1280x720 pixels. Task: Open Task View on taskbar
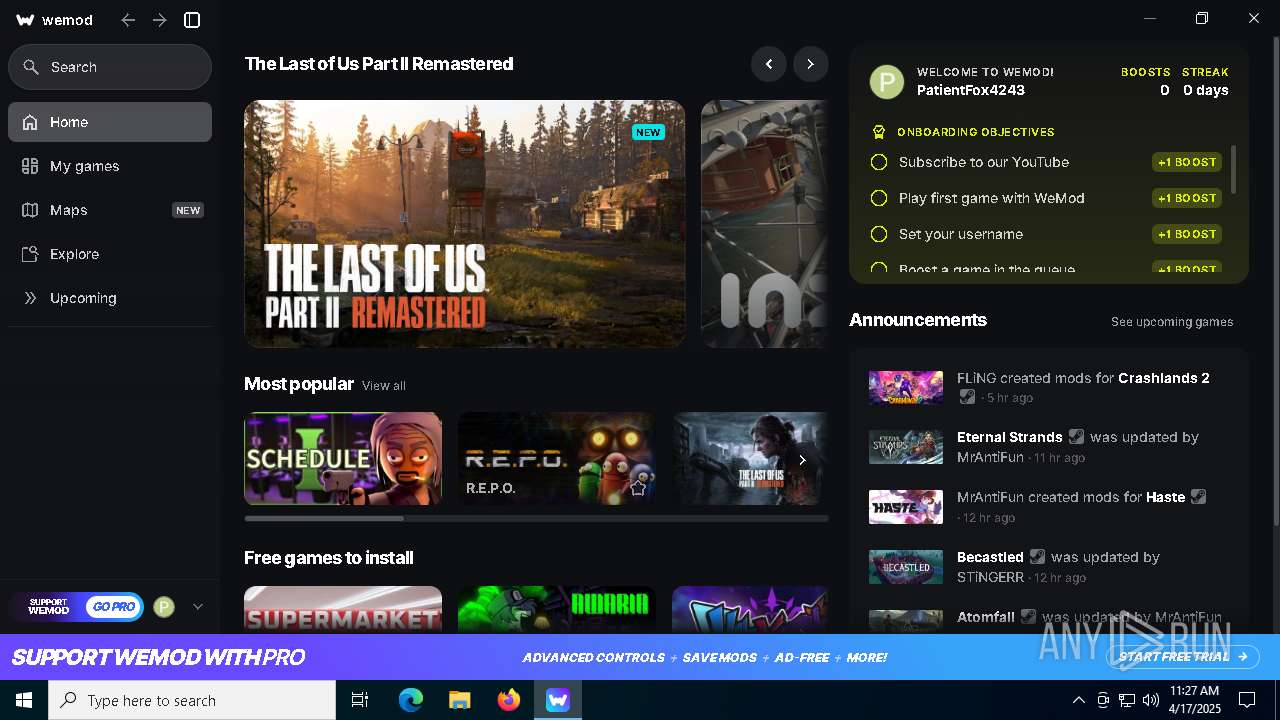(x=360, y=700)
